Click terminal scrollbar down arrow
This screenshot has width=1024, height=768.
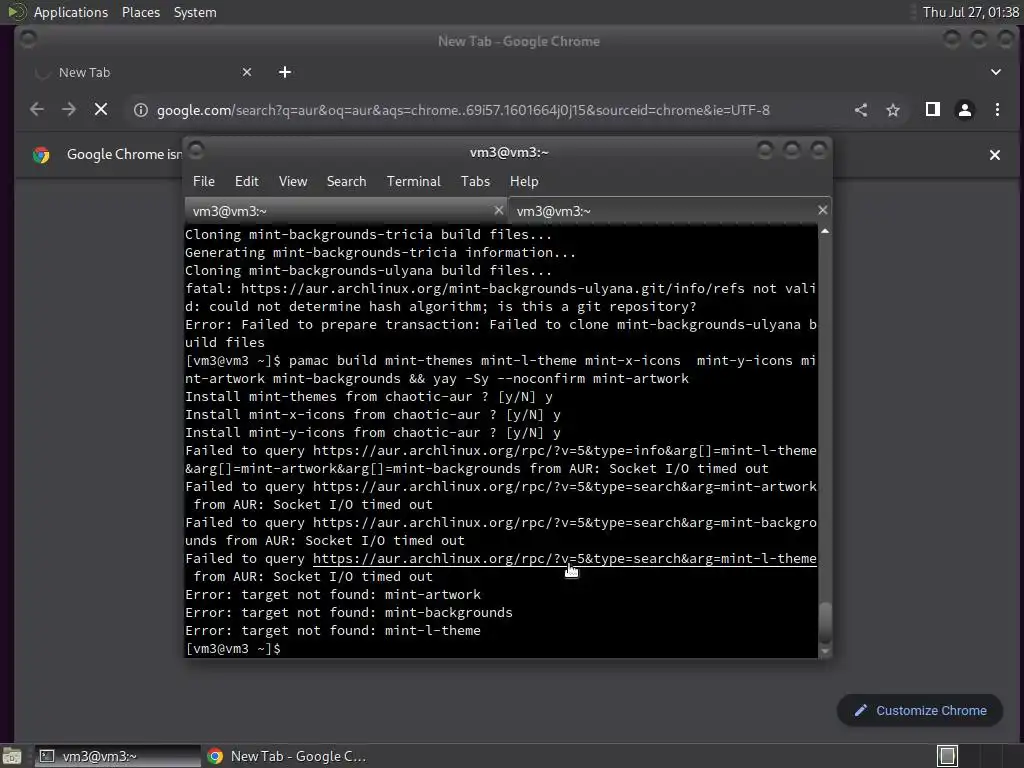pos(825,651)
